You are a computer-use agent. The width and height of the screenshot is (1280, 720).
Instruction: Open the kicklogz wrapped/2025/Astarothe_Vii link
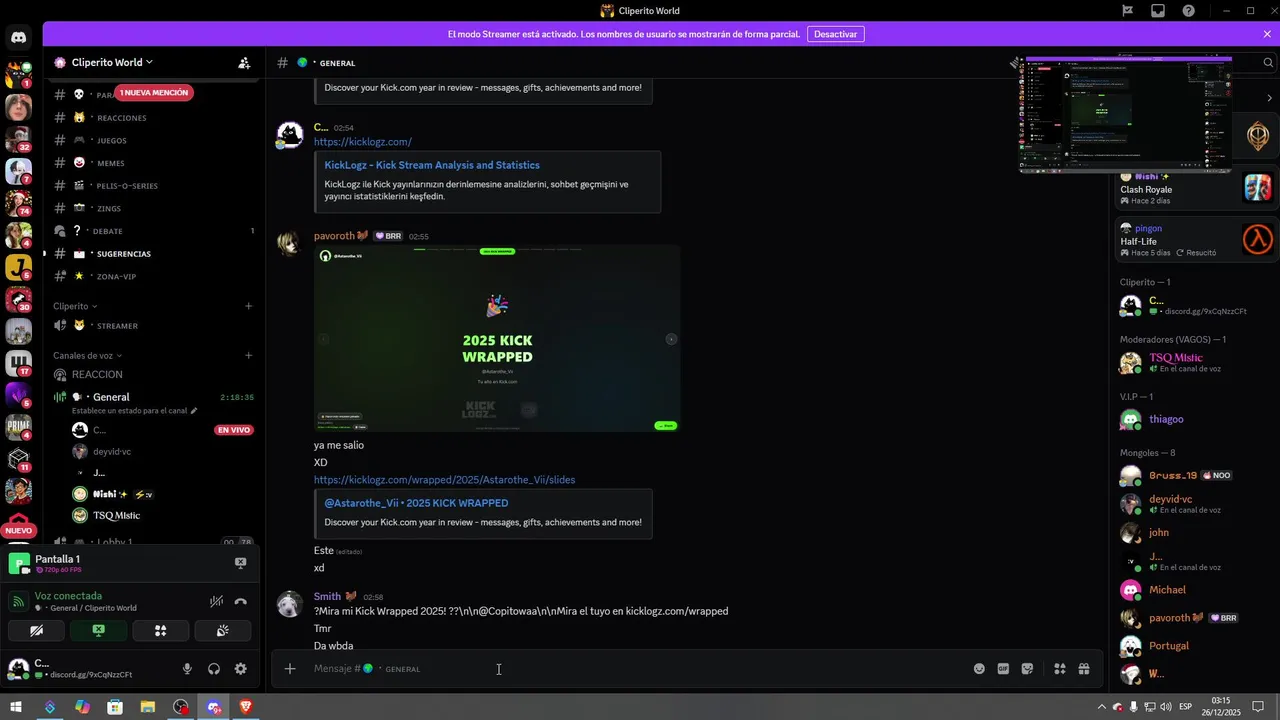pyautogui.click(x=445, y=480)
